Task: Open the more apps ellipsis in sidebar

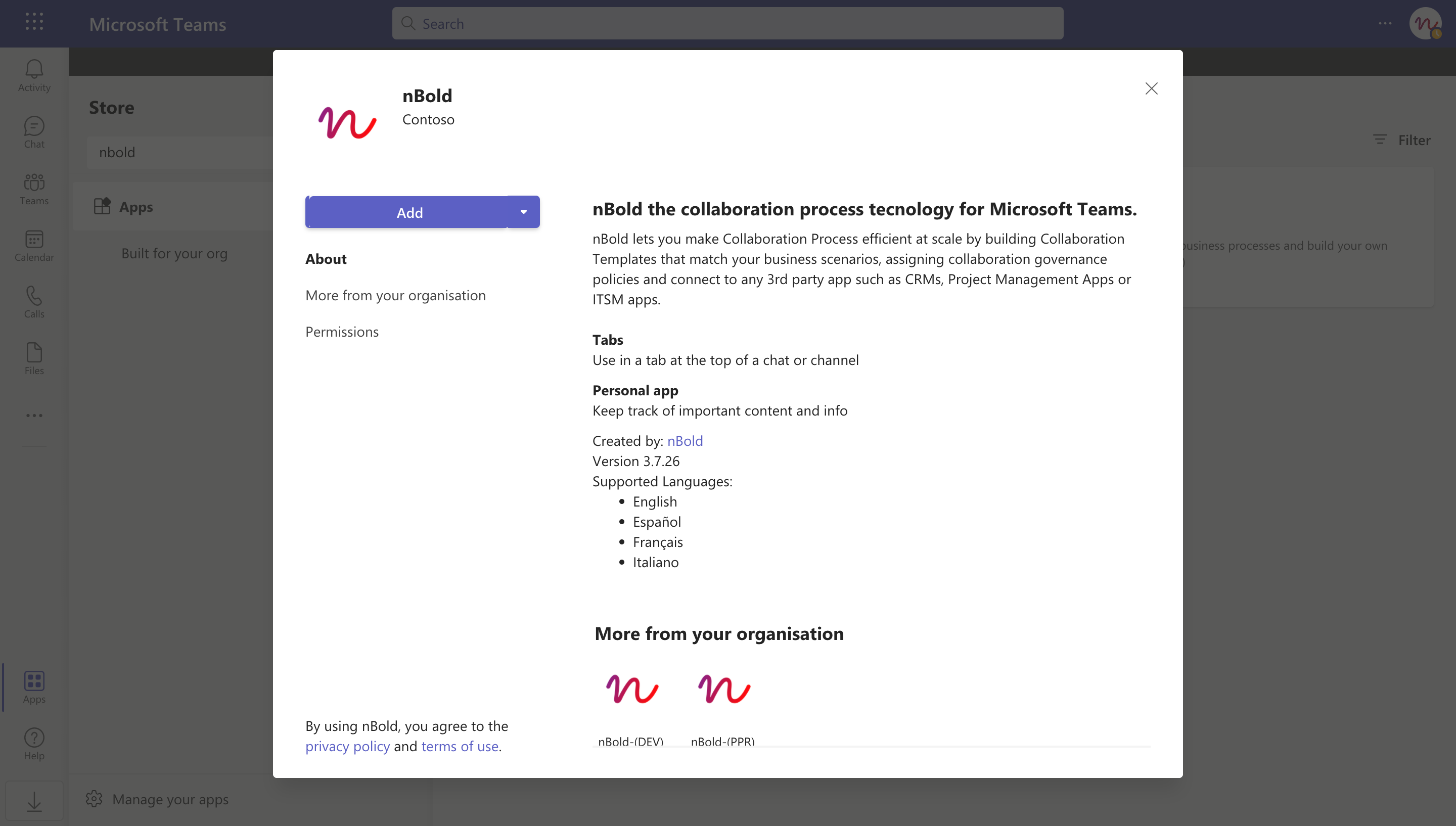Action: click(x=34, y=416)
